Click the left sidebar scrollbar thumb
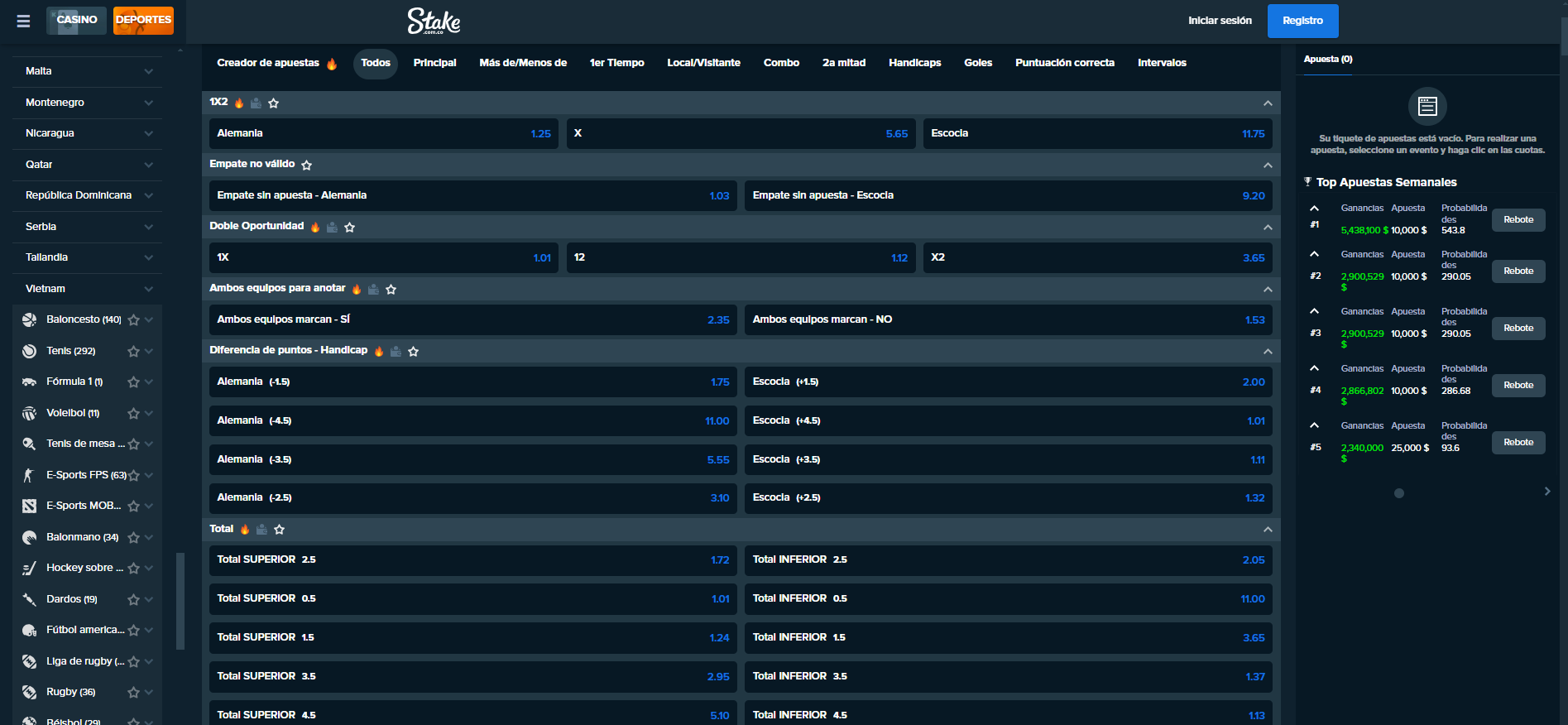Viewport: 1568px width, 725px height. [180, 601]
